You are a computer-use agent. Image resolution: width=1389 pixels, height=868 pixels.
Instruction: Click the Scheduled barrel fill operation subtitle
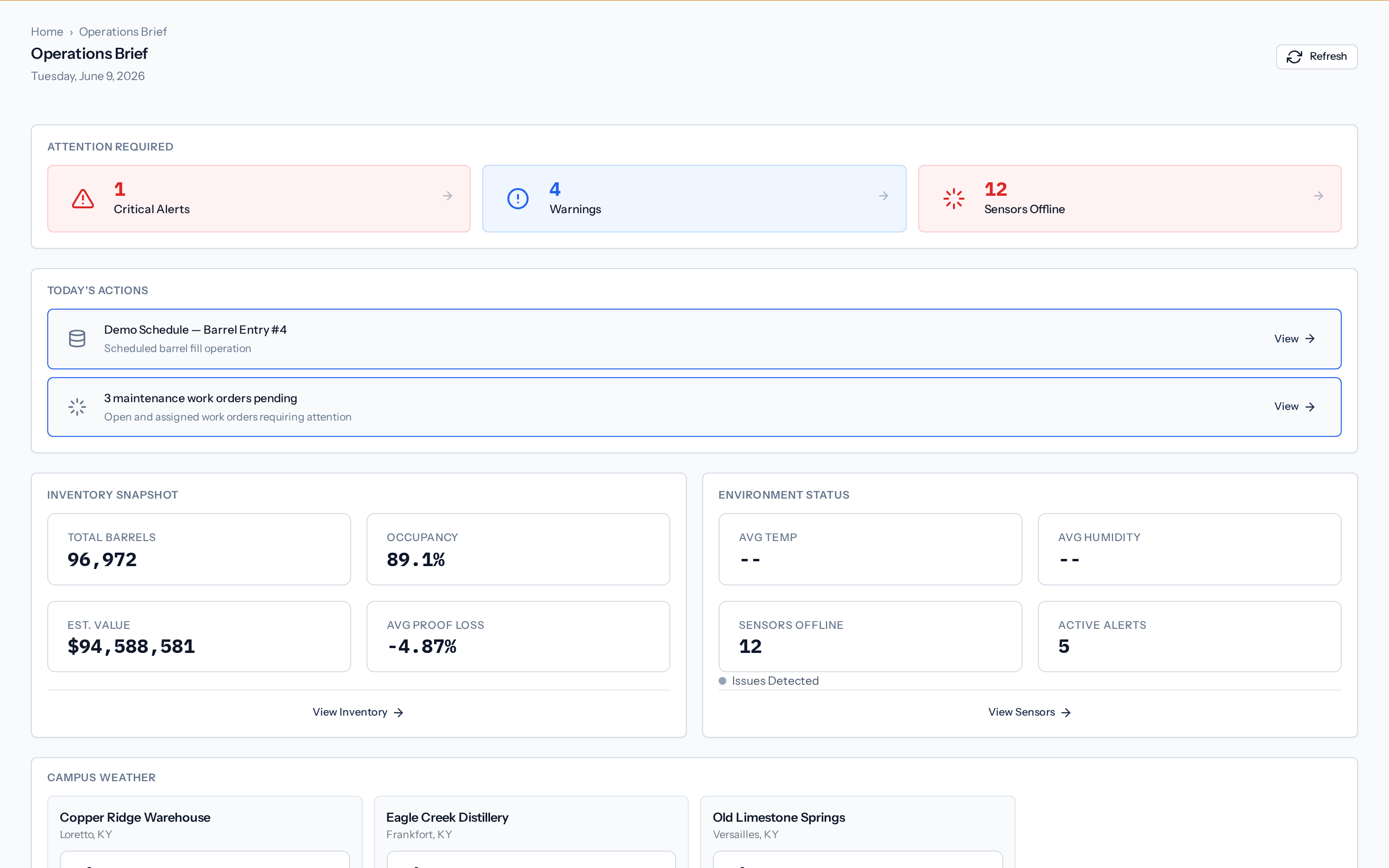[177, 349]
